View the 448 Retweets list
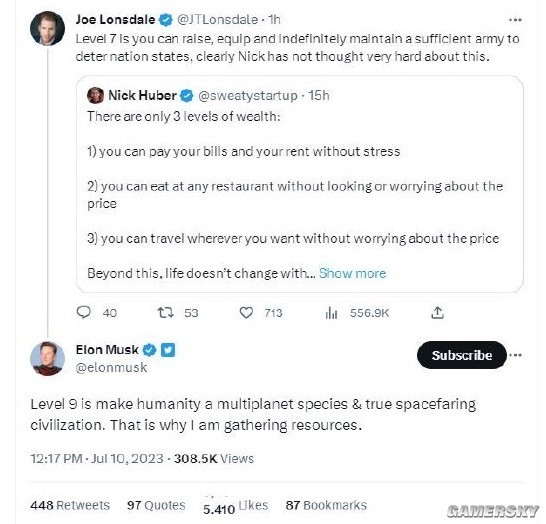This screenshot has height=524, width=546. (70, 505)
